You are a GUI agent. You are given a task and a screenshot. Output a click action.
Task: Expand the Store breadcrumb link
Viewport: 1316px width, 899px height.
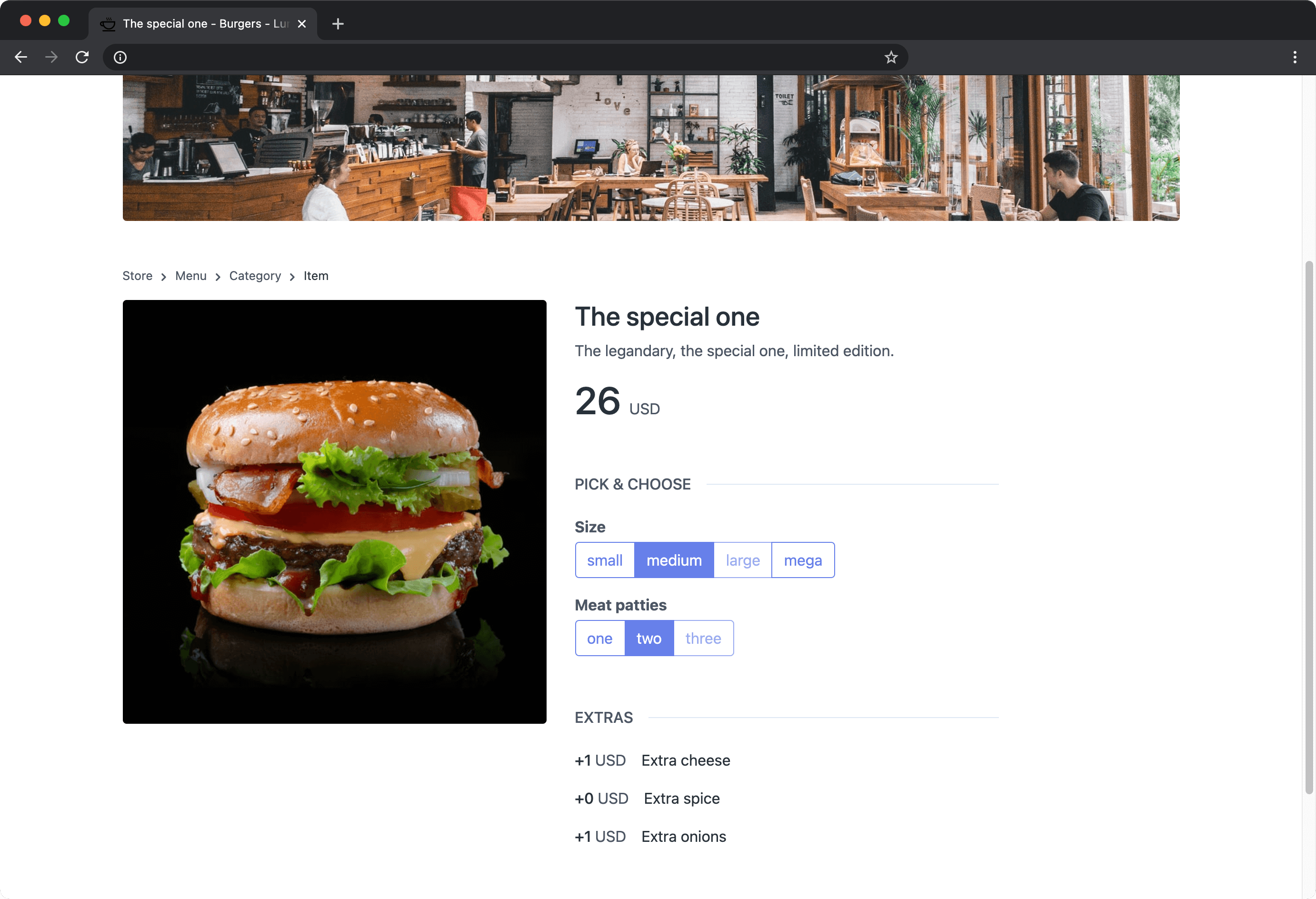tap(138, 276)
